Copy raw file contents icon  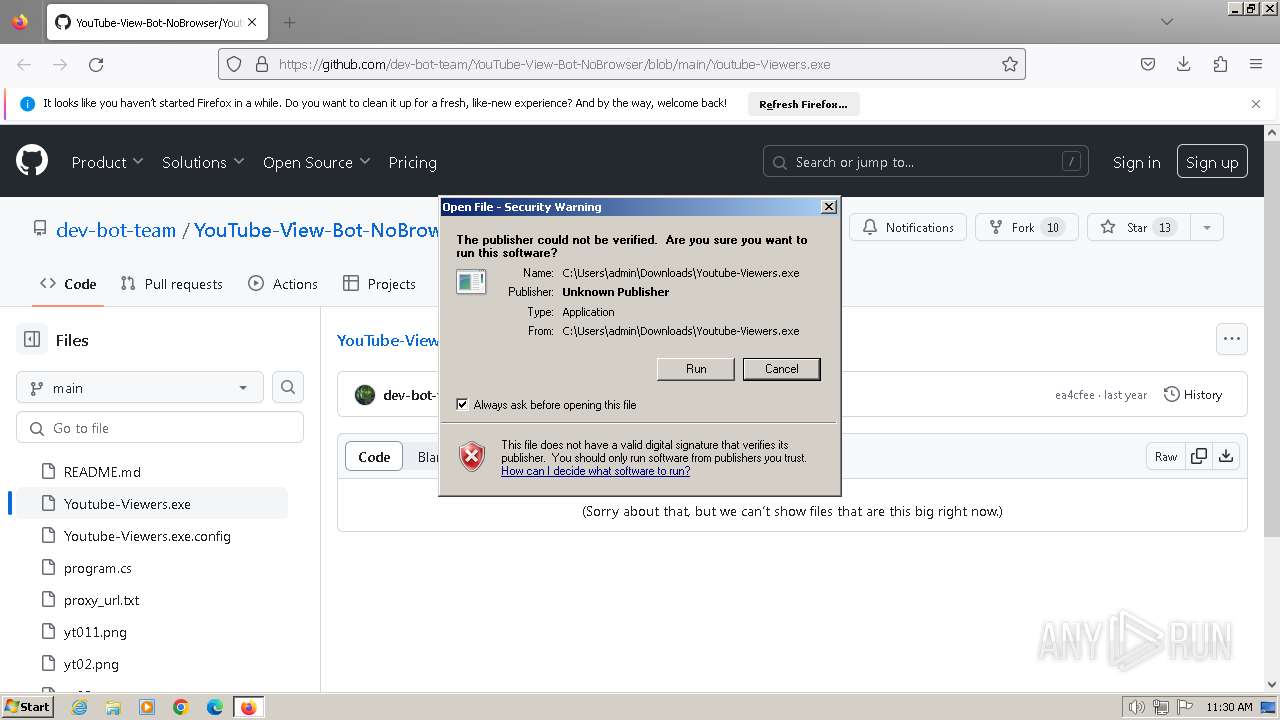[x=1198, y=456]
